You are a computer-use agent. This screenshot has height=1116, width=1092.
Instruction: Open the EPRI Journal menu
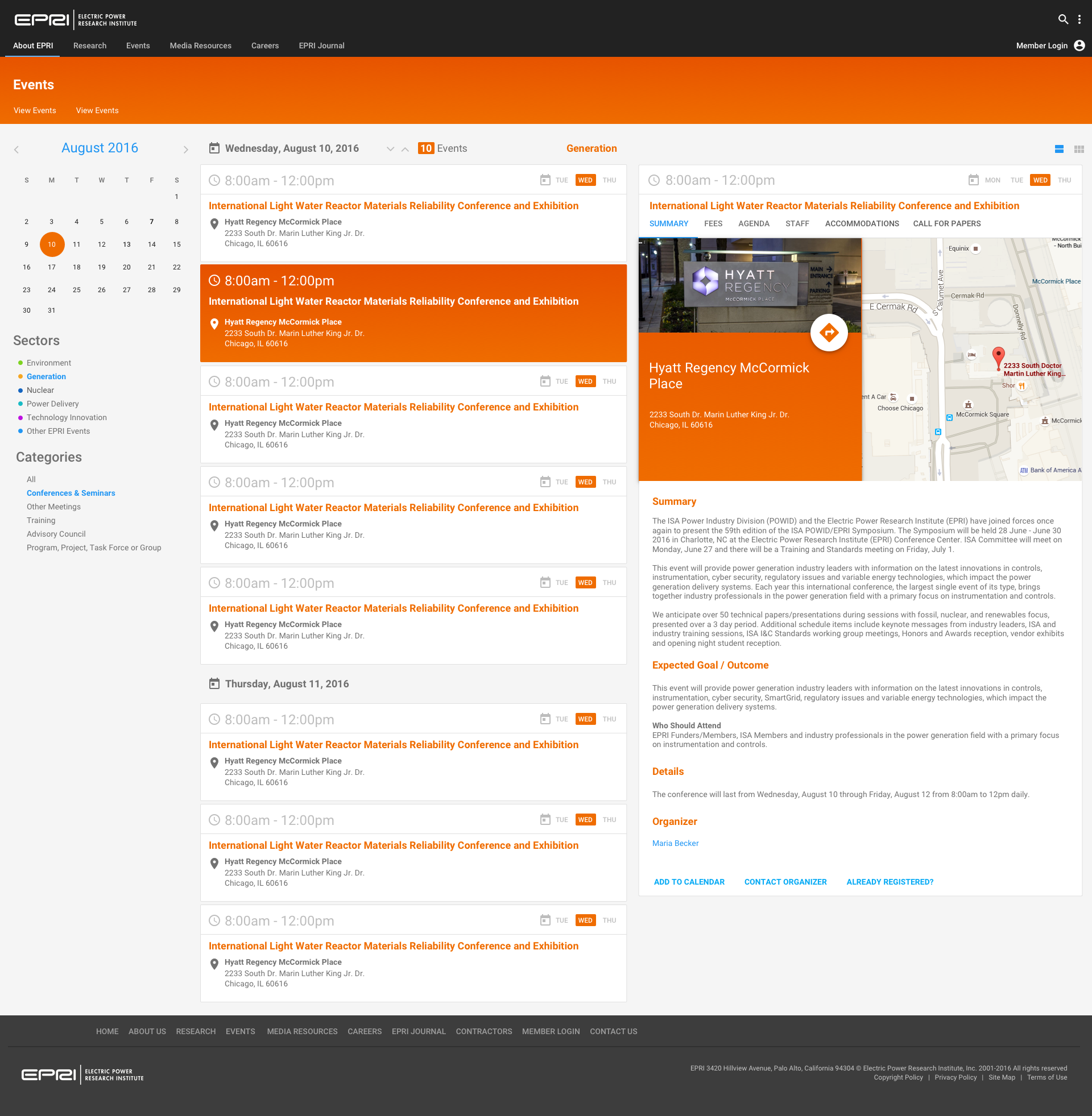click(321, 45)
